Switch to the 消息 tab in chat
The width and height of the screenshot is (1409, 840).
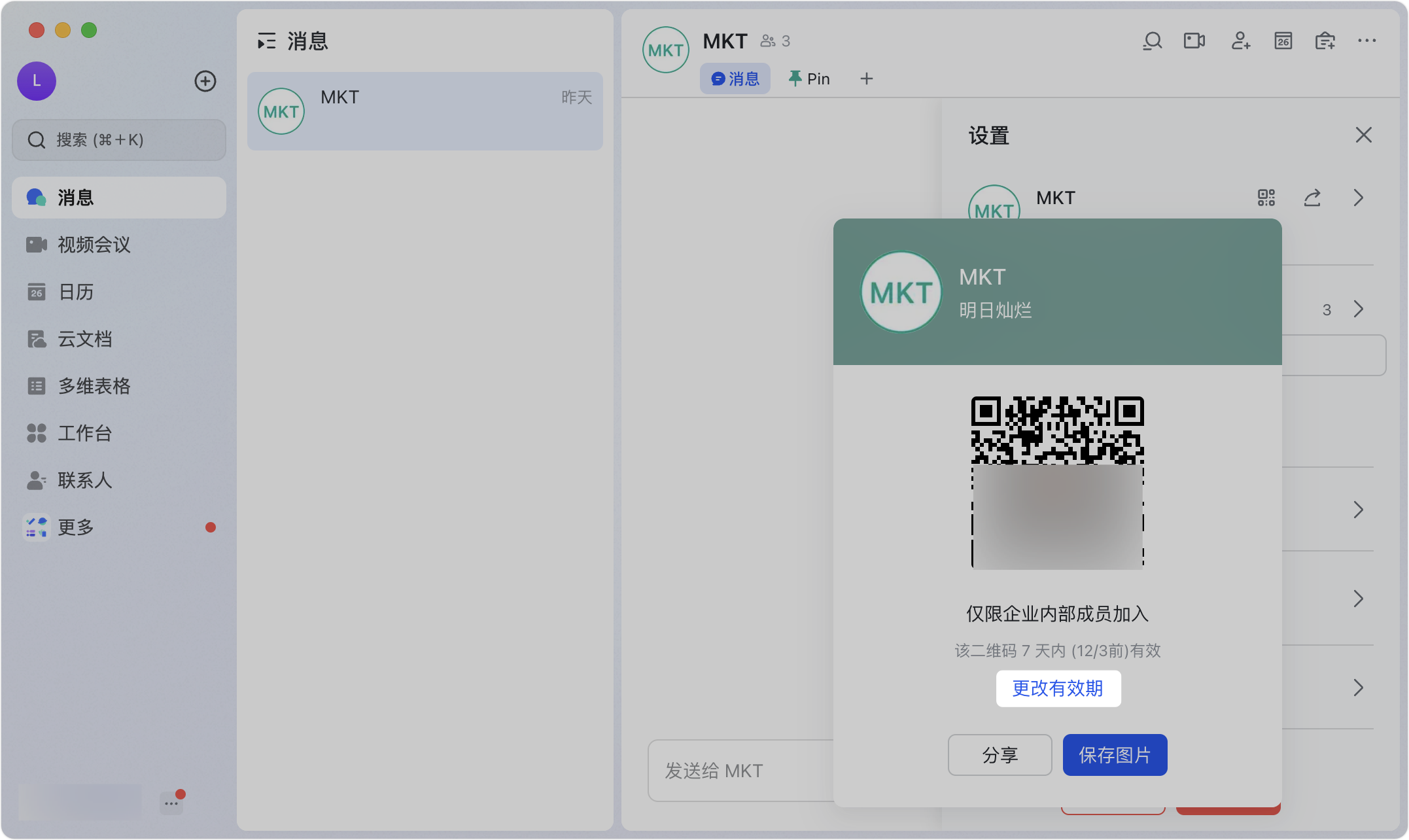pyautogui.click(x=735, y=79)
